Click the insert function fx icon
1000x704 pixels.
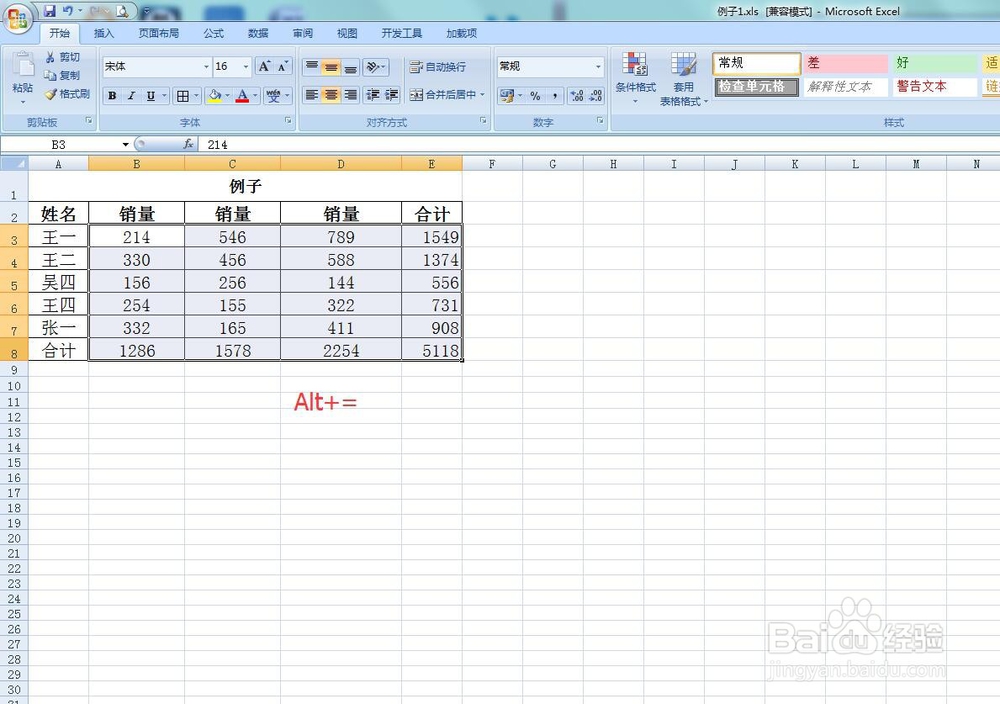[x=188, y=144]
